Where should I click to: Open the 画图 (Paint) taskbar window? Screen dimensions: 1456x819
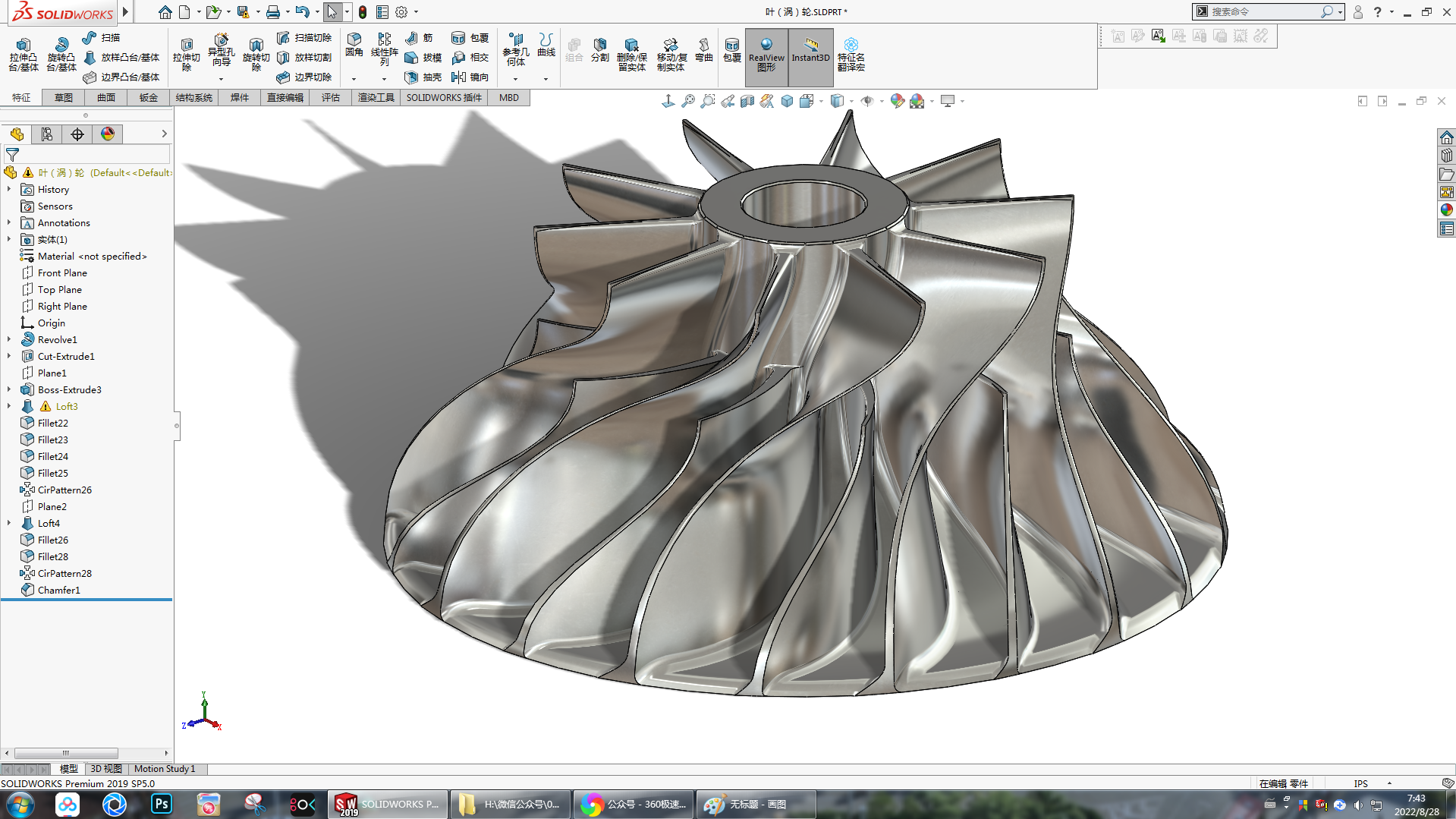point(756,804)
